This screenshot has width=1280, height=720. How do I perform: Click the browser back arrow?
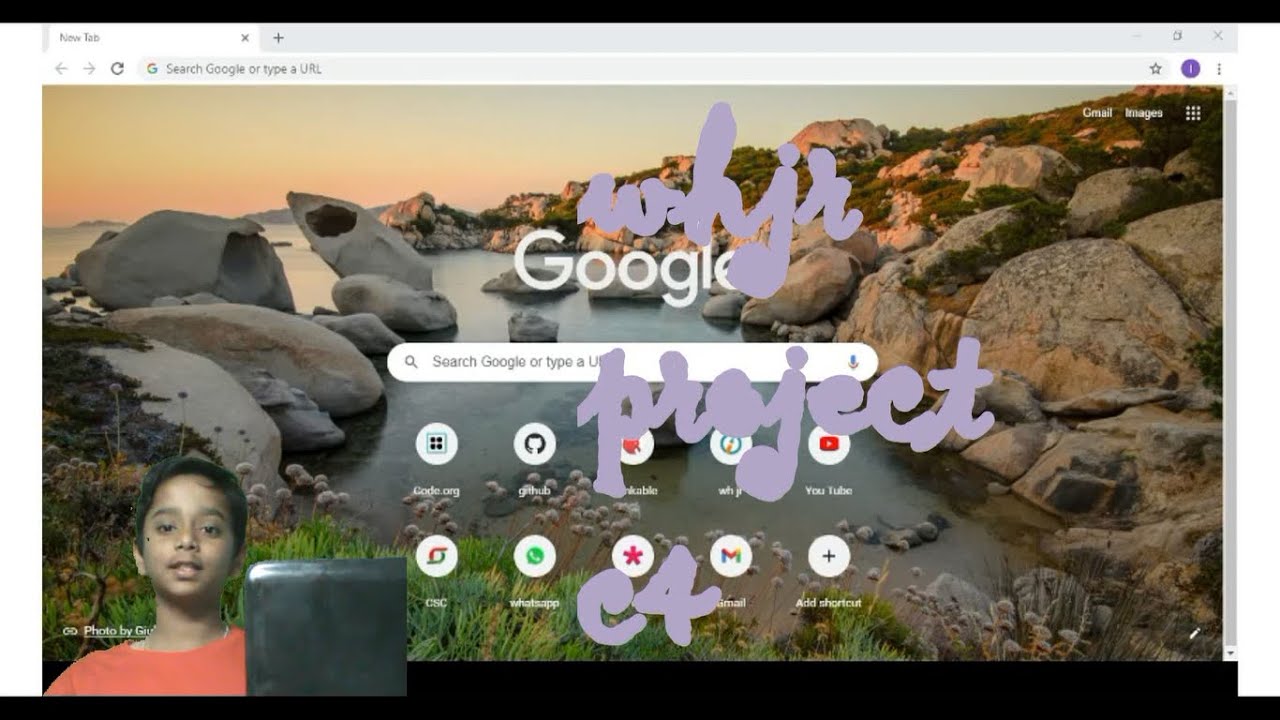pyautogui.click(x=61, y=69)
